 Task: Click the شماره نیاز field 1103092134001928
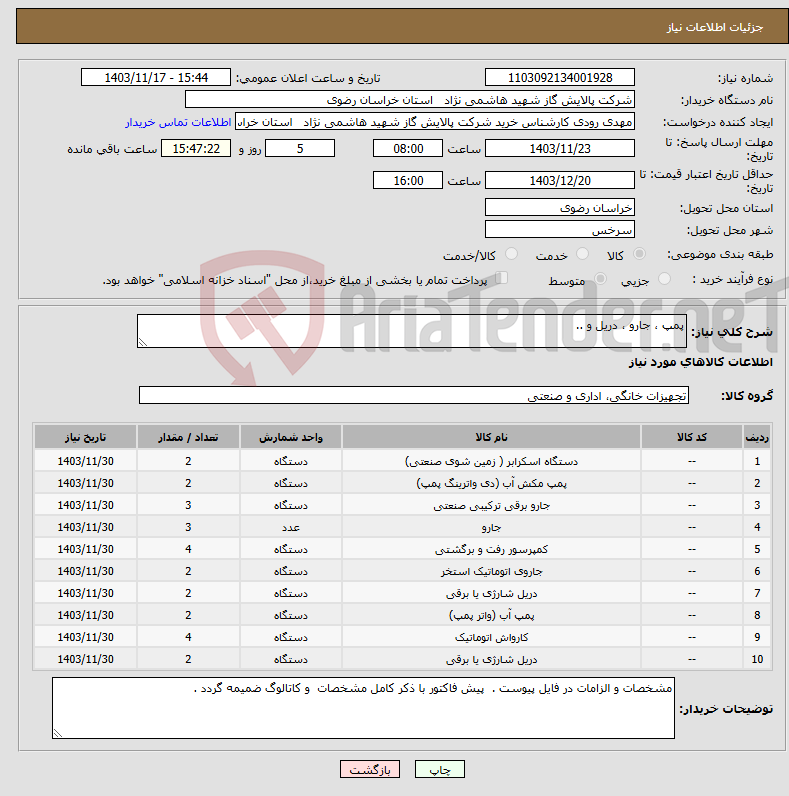click(x=560, y=78)
